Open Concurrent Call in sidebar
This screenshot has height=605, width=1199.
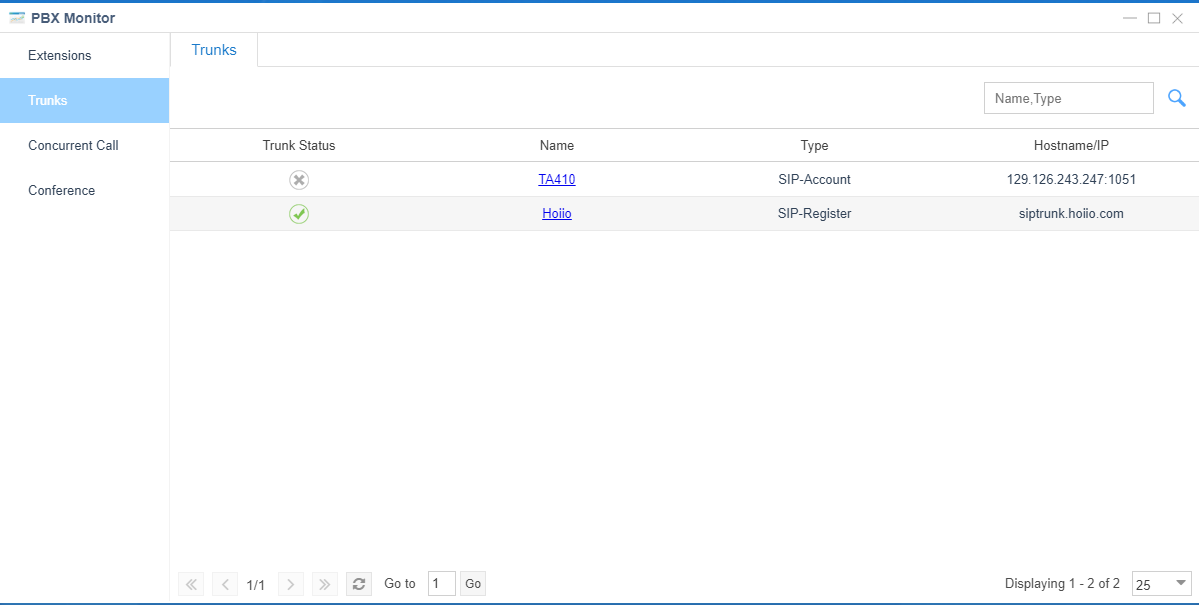tap(84, 145)
